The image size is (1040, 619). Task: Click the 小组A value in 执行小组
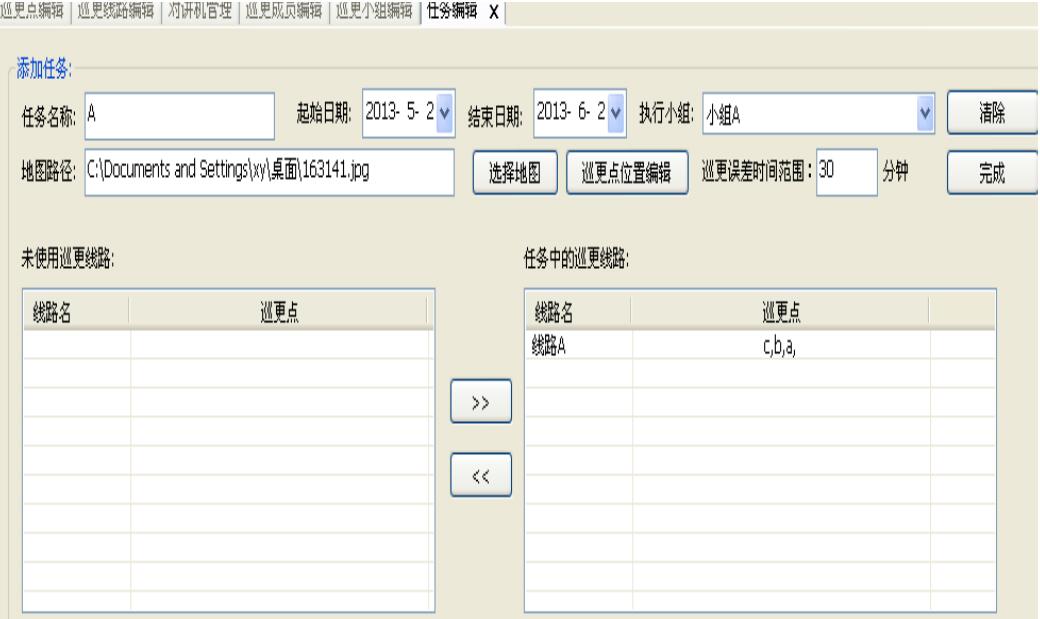pos(723,115)
